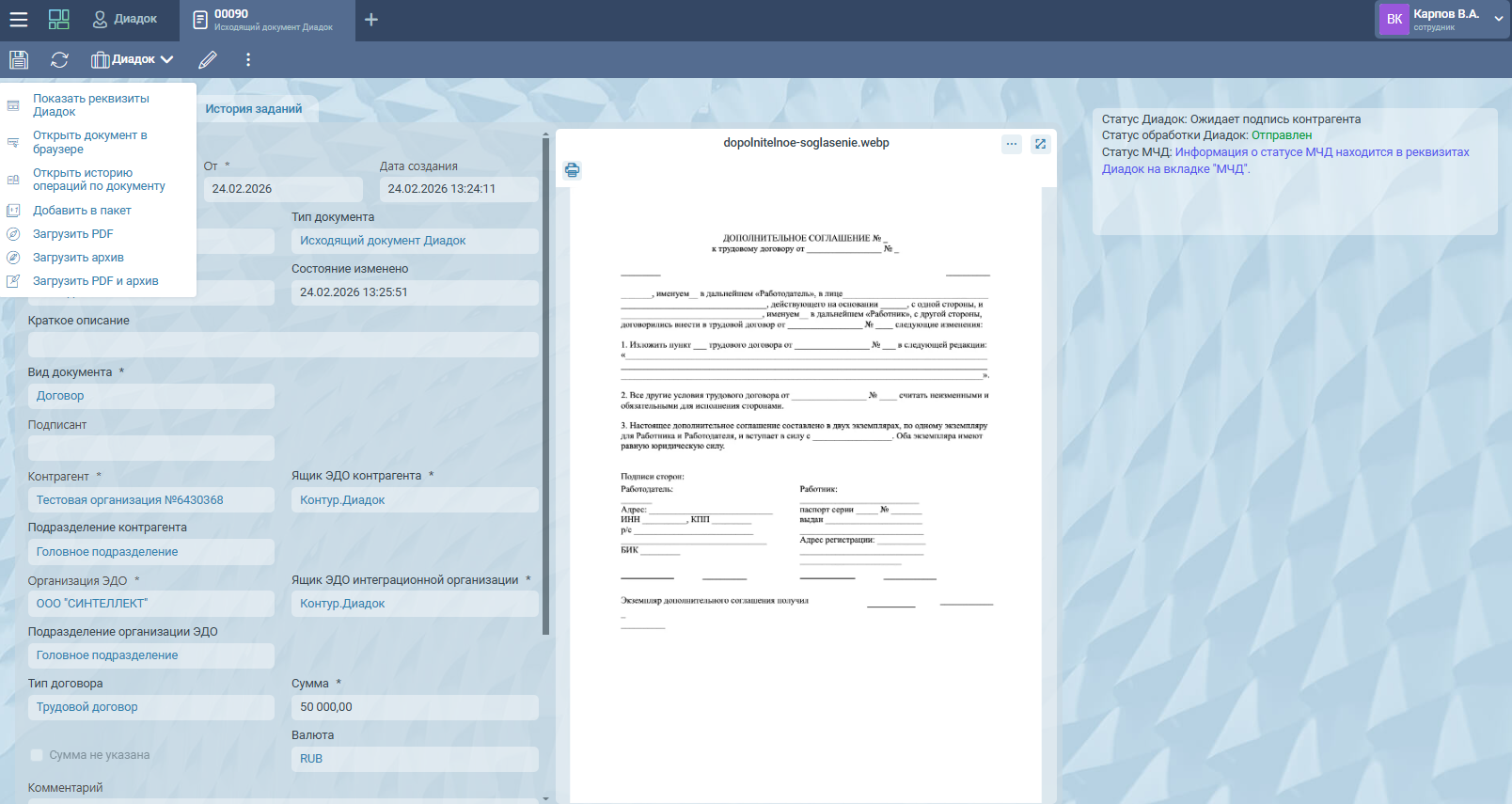
Task: Open the hamburger main menu
Action: [x=19, y=20]
